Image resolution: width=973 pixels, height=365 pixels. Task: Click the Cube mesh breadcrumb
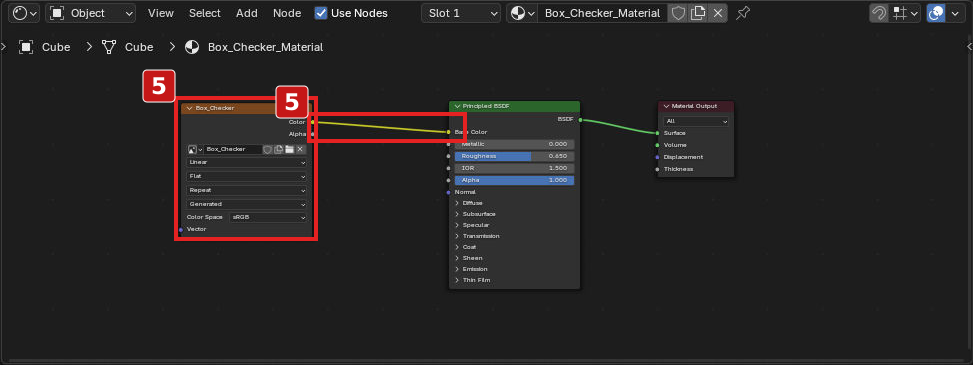tap(128, 47)
